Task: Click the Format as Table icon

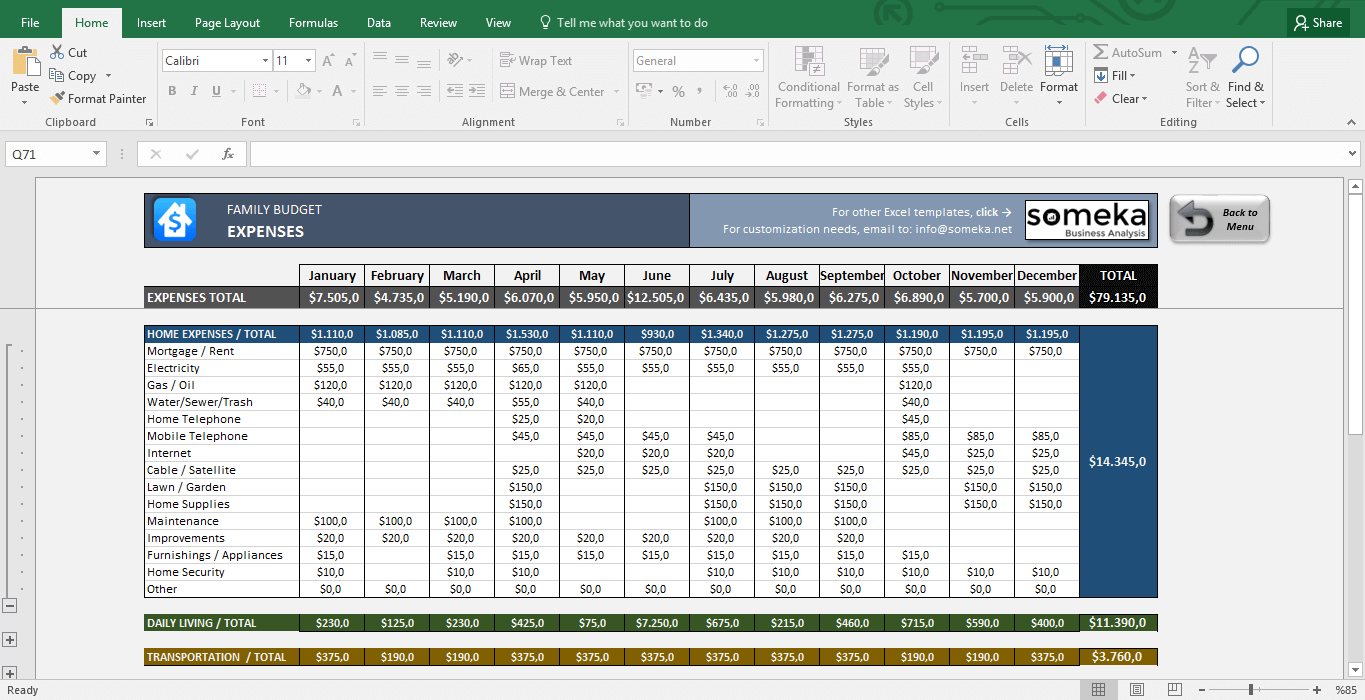Action: point(872,75)
